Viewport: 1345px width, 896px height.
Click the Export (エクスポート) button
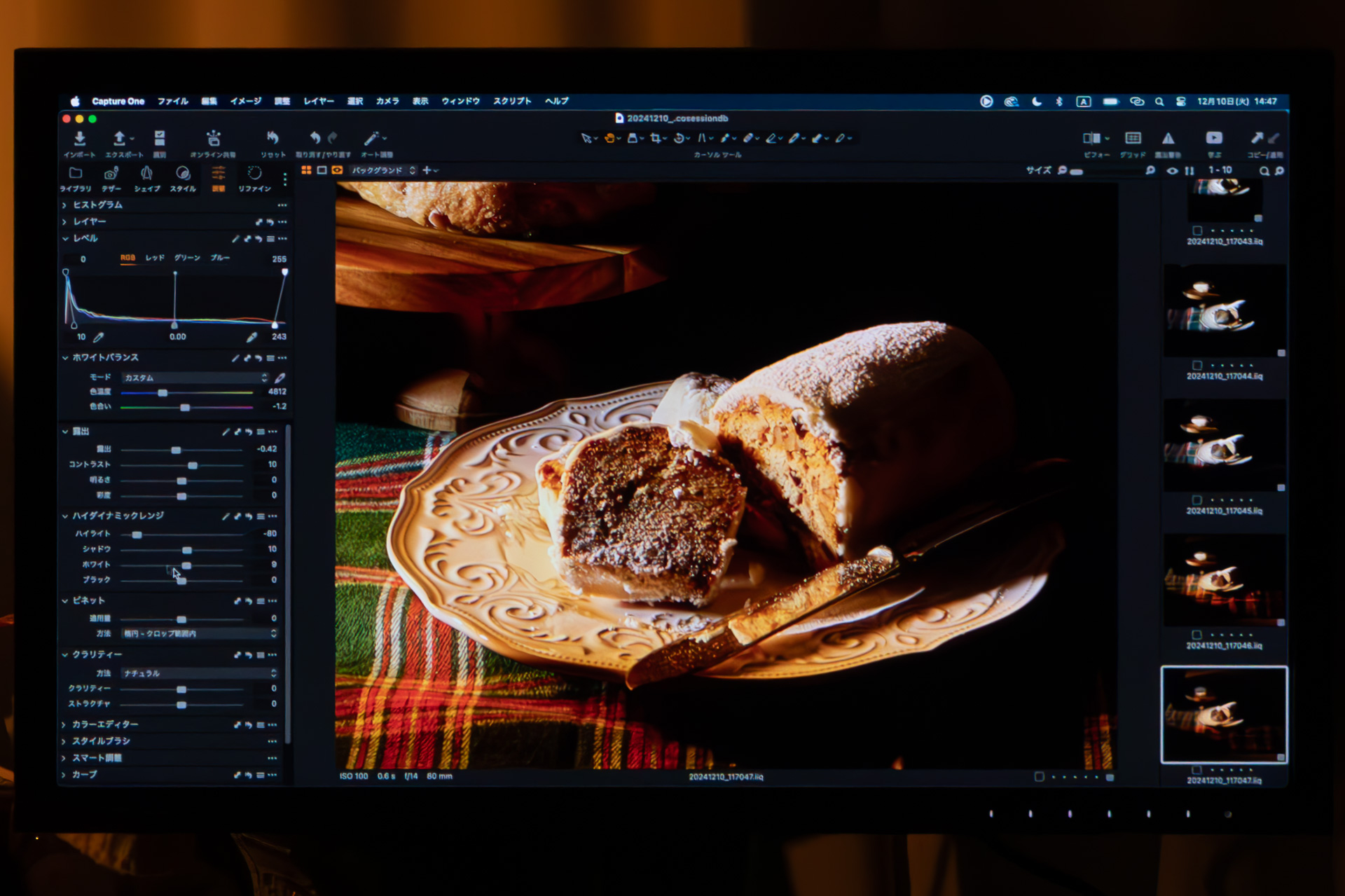tap(120, 139)
